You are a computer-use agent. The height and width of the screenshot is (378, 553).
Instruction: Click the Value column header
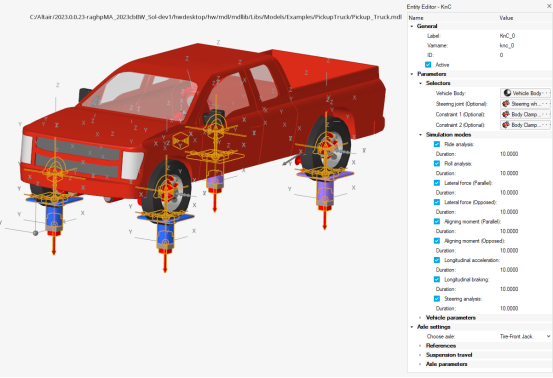click(506, 18)
